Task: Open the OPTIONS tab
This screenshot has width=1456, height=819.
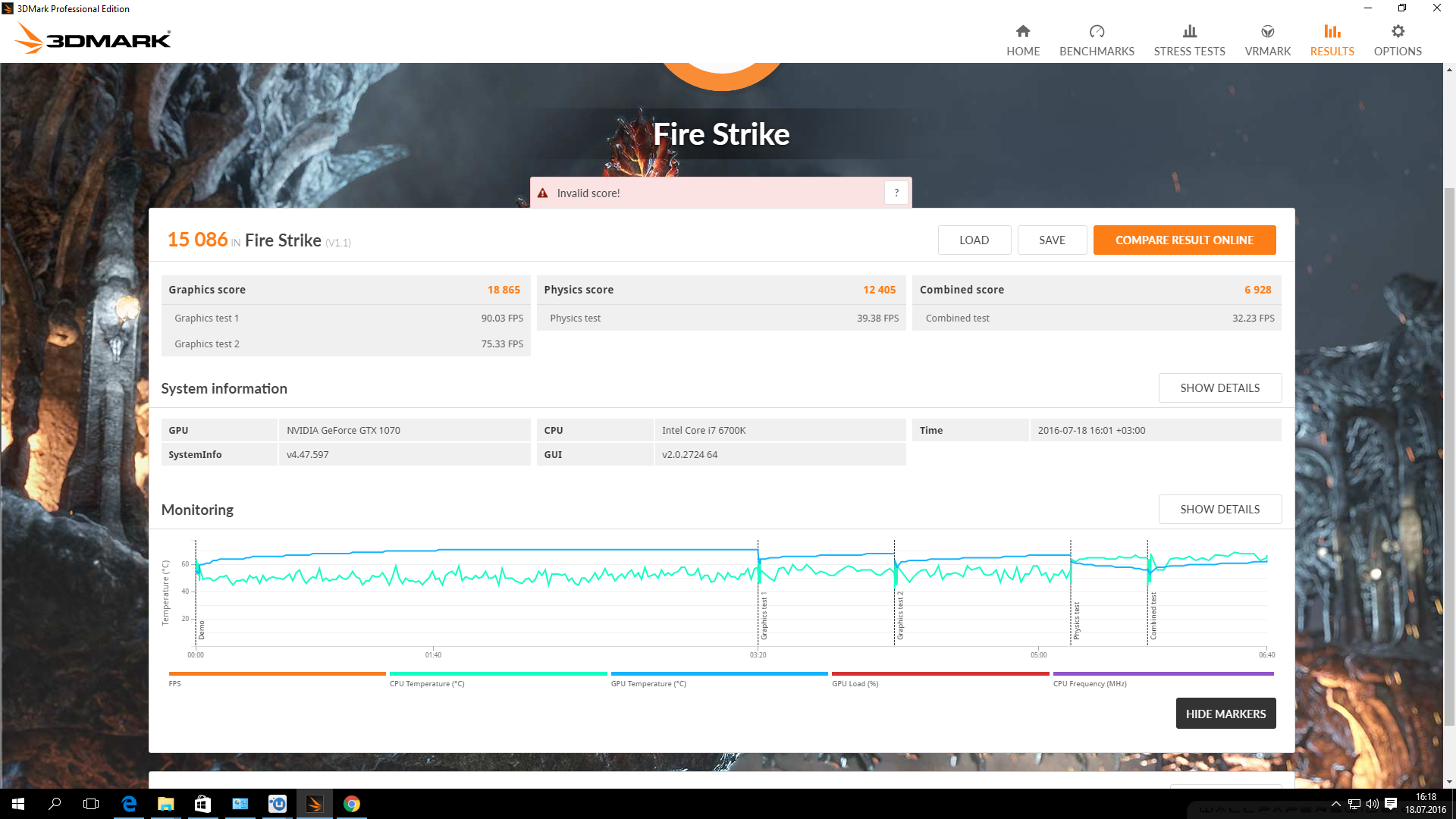Action: pyautogui.click(x=1398, y=41)
